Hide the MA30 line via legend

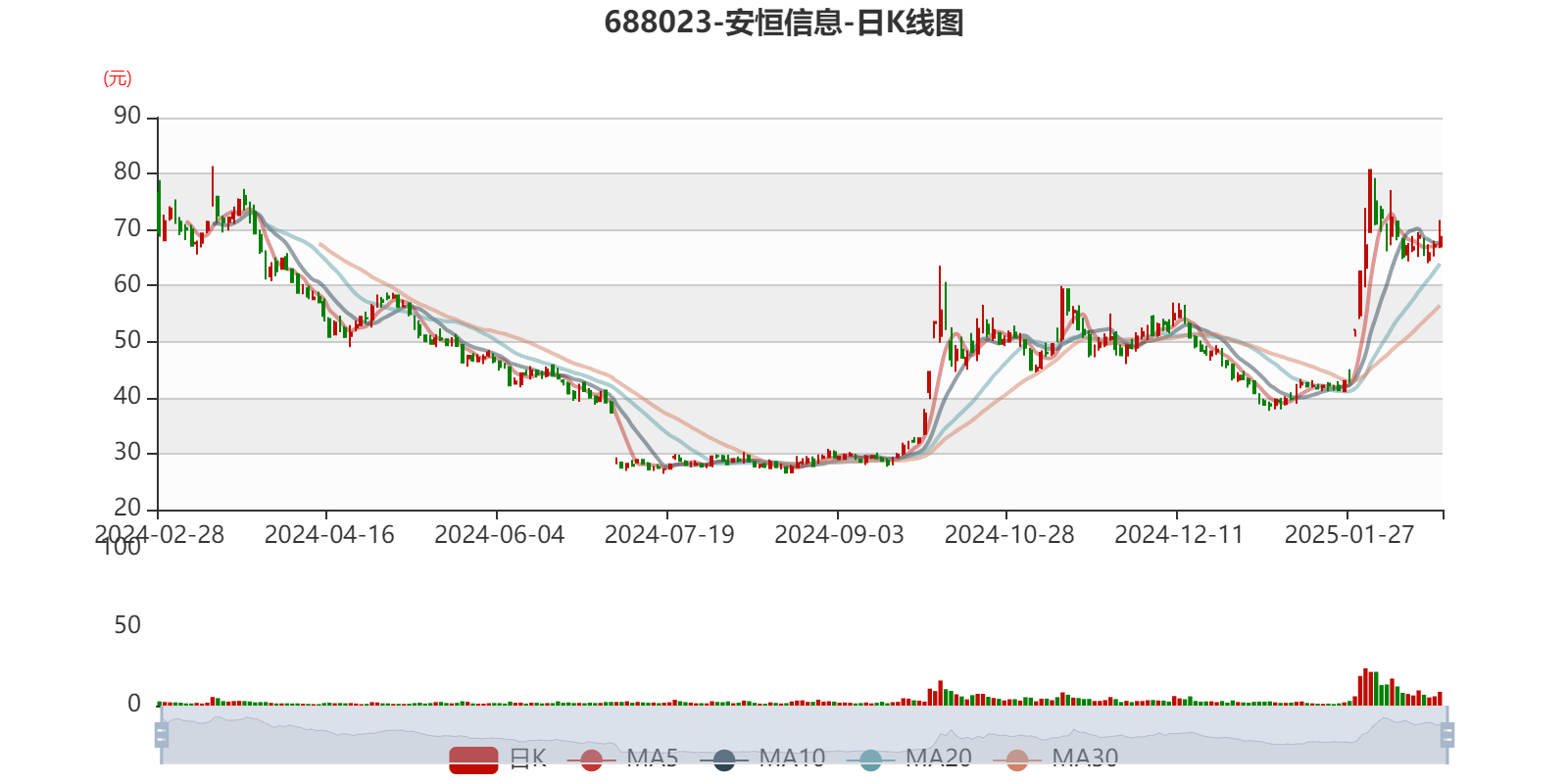tap(1055, 759)
